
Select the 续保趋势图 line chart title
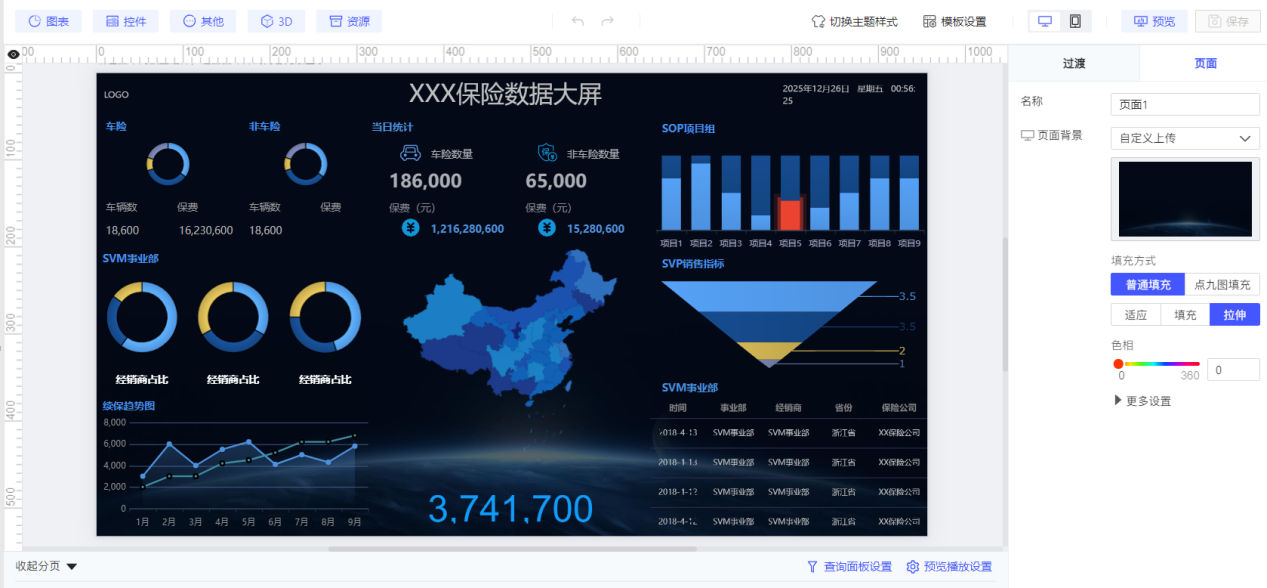(129, 406)
